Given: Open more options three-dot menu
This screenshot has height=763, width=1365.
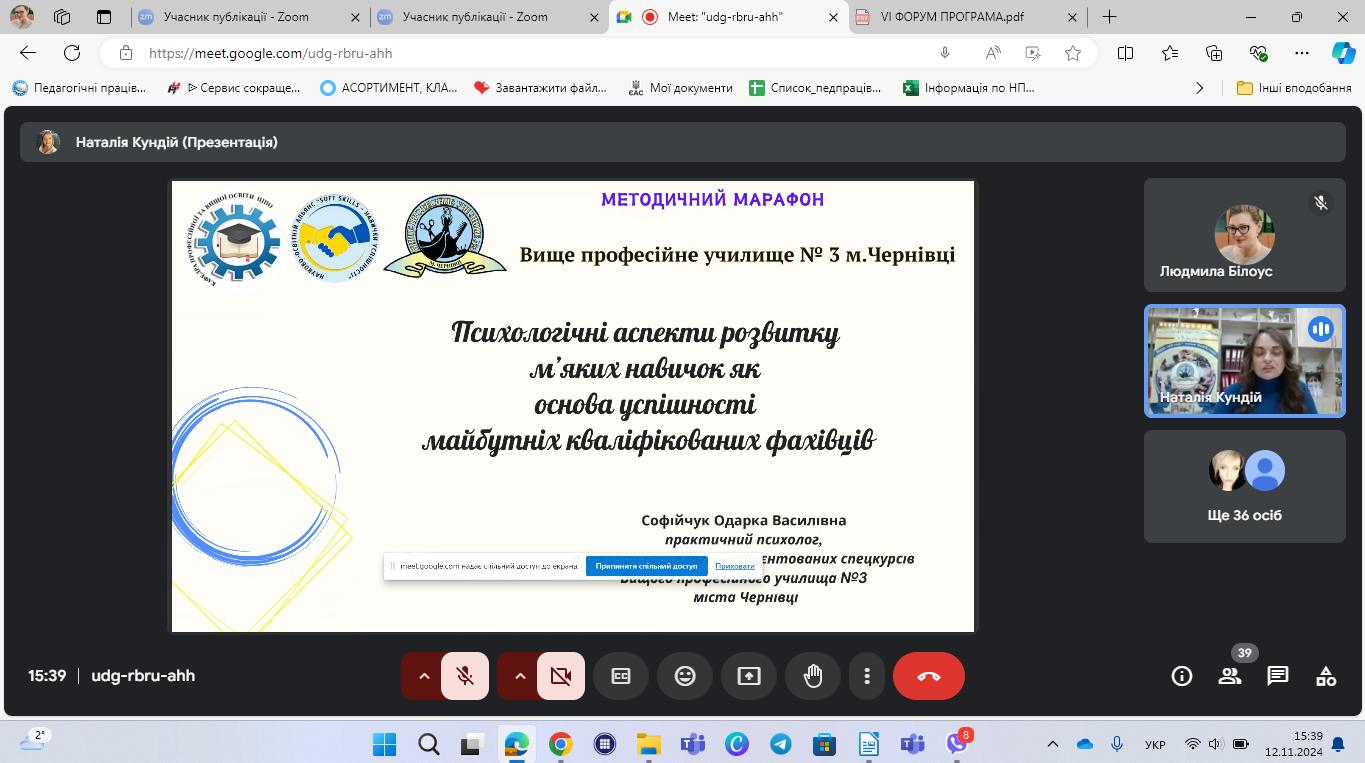Looking at the screenshot, I should pyautogui.click(x=866, y=676).
